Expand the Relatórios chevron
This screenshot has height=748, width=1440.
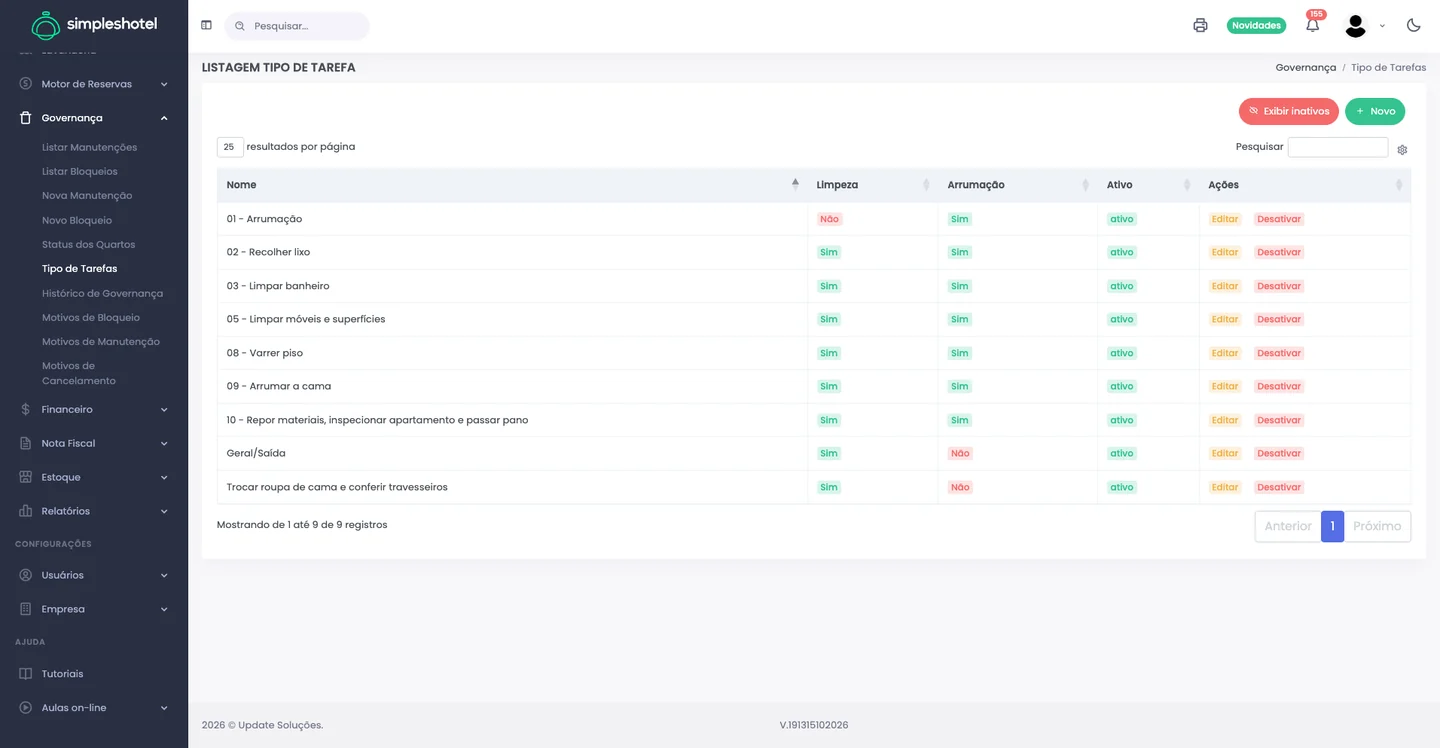(x=164, y=511)
